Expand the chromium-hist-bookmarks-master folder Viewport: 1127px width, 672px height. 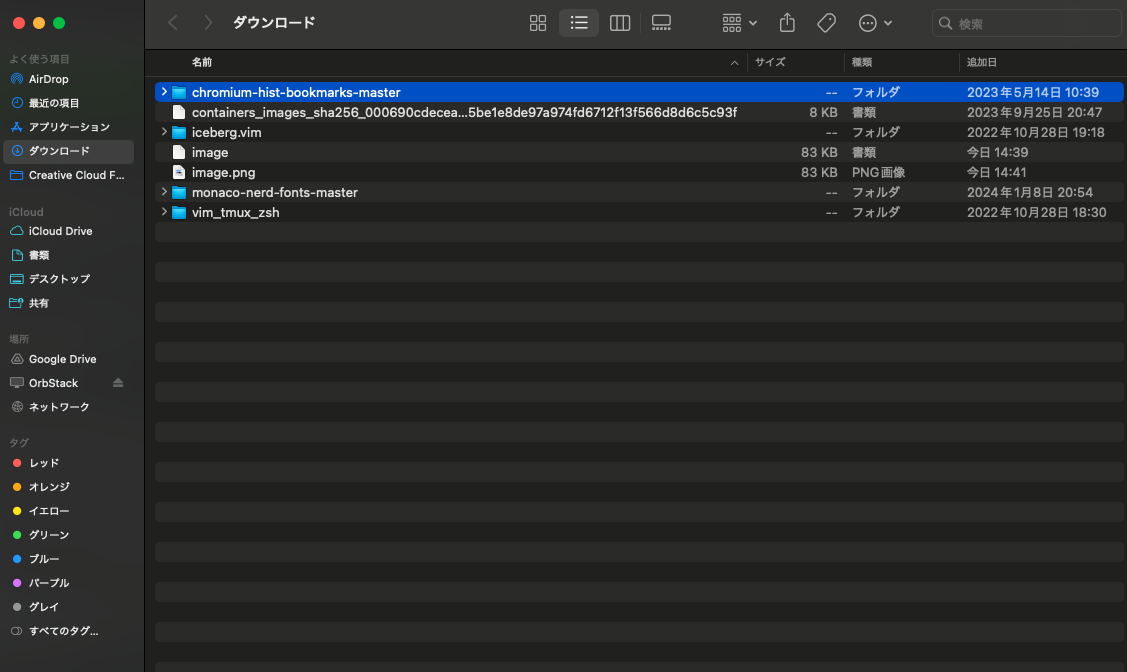[164, 91]
